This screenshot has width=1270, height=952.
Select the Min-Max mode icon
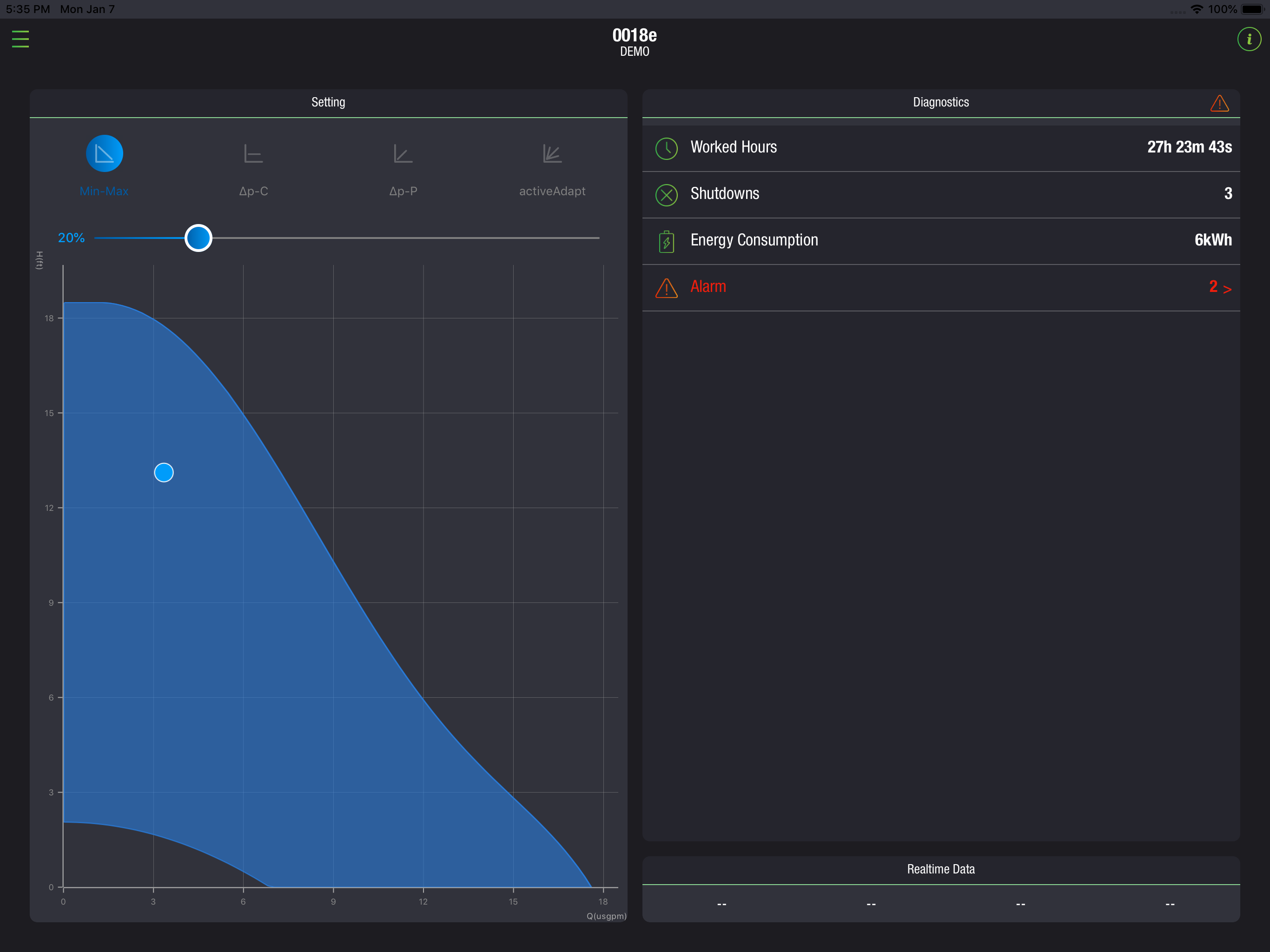pyautogui.click(x=105, y=153)
